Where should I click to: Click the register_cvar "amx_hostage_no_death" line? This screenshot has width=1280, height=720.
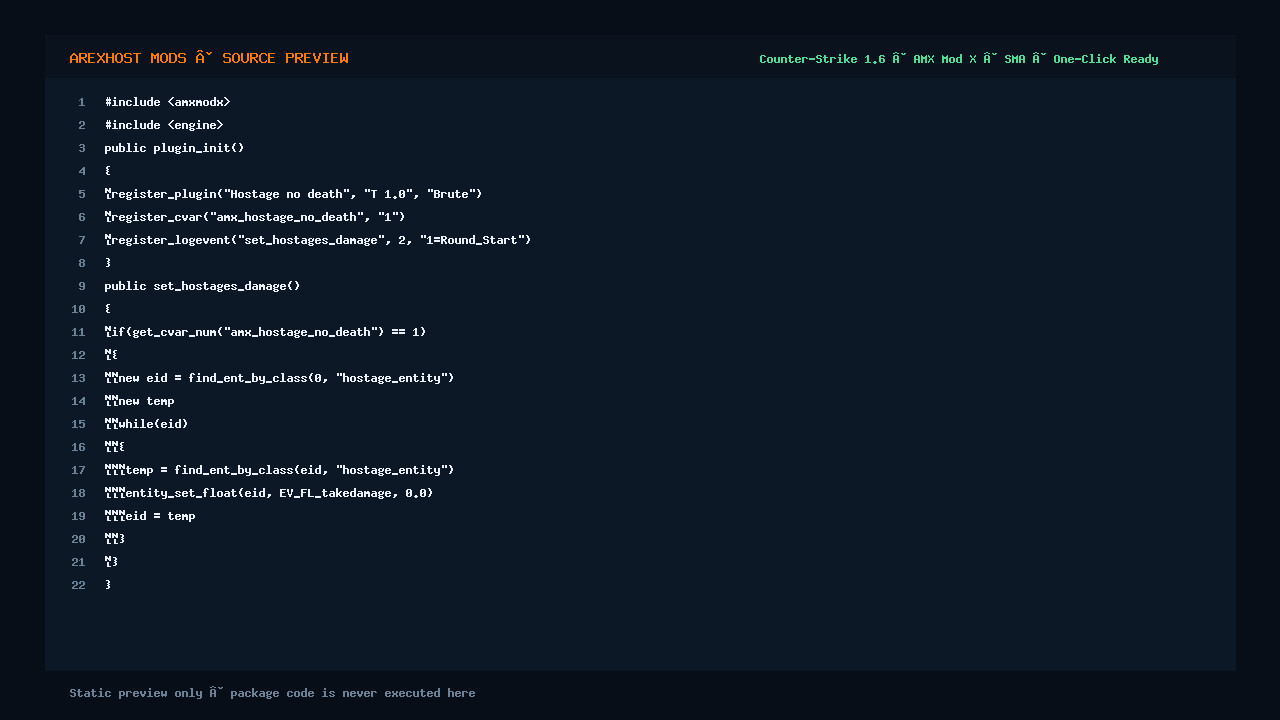[255, 217]
